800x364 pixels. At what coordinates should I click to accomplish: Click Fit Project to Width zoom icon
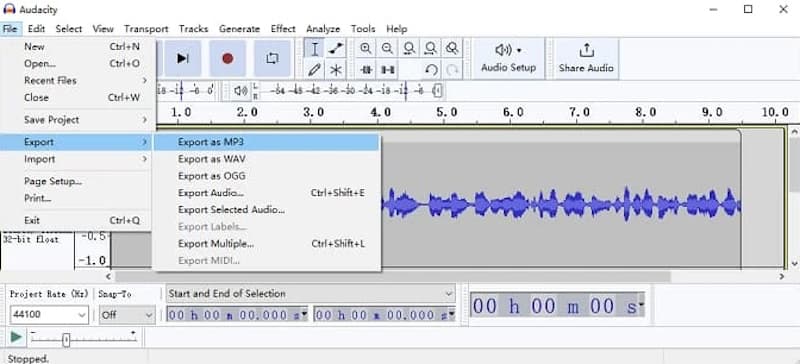click(430, 48)
